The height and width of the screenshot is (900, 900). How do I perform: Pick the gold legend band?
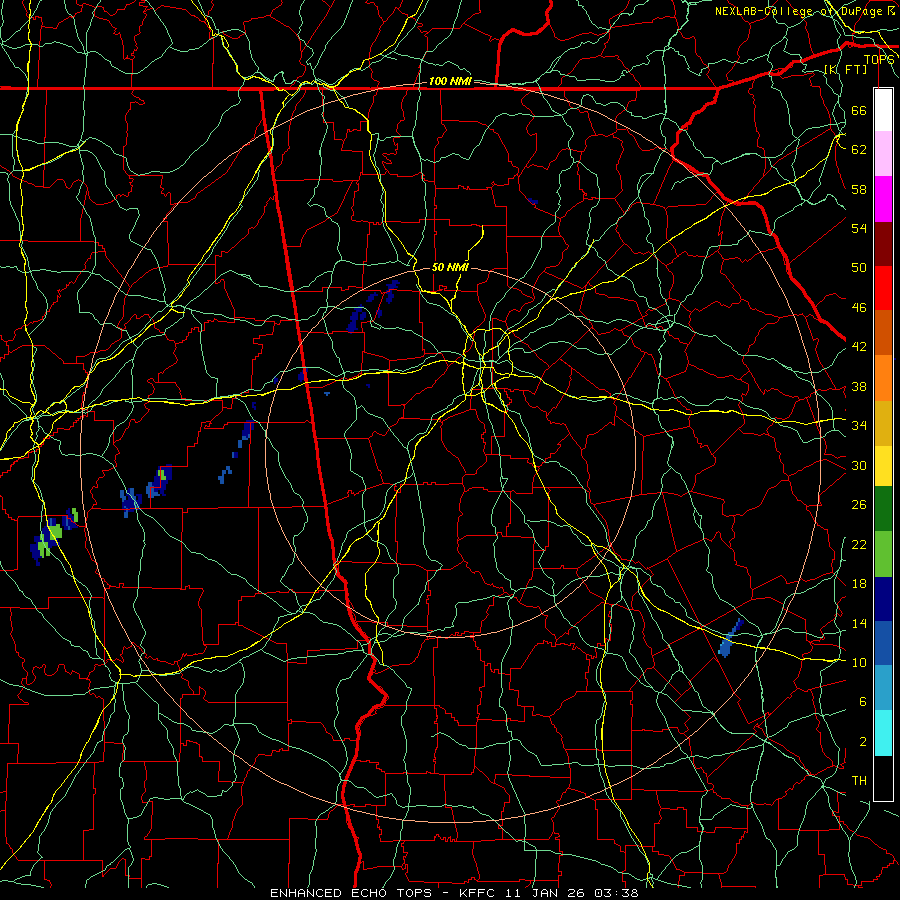point(883,423)
